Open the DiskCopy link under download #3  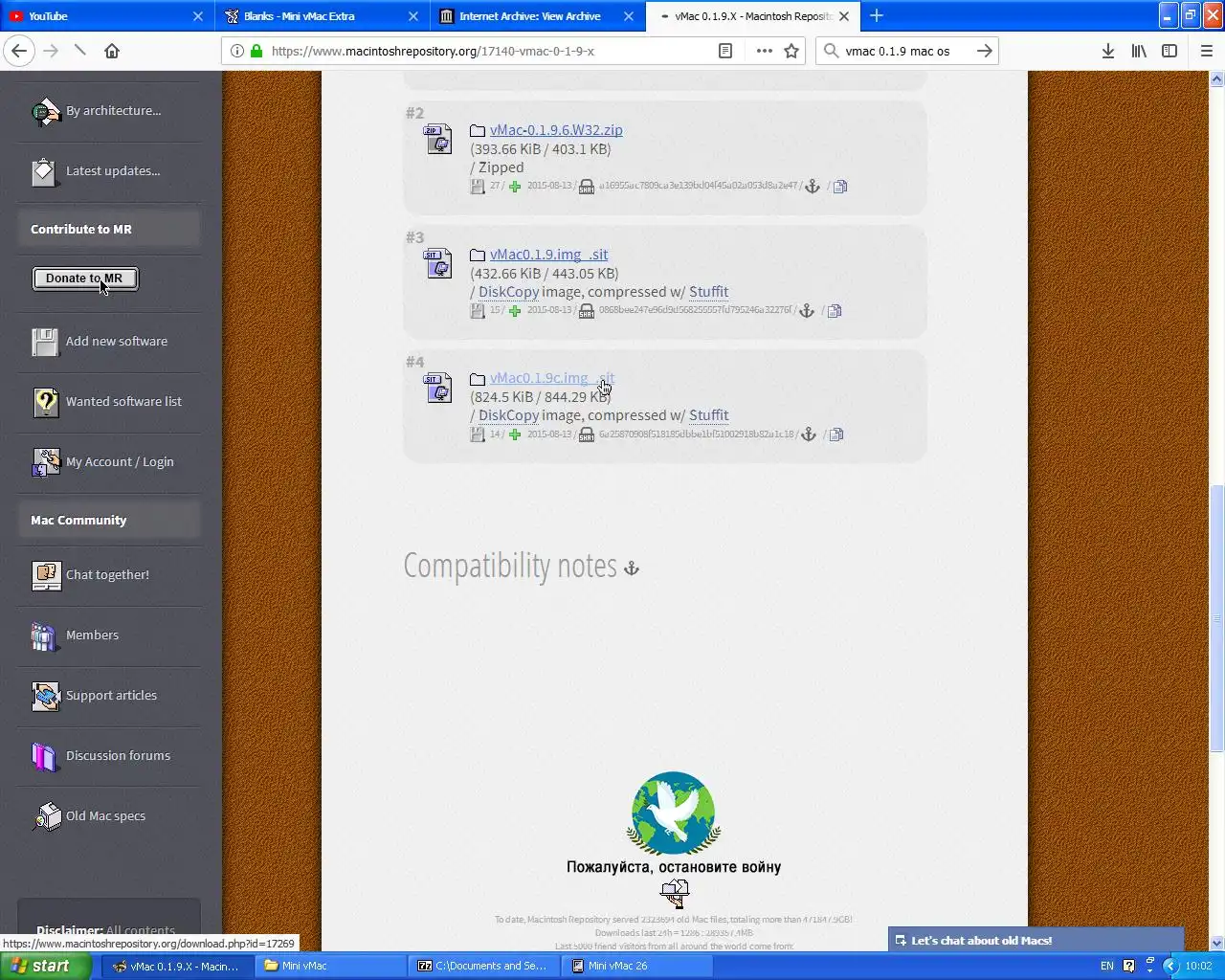508,292
